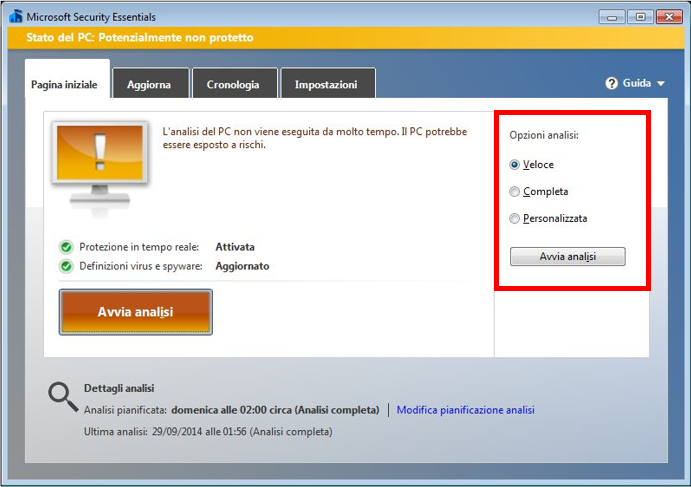Click the Aggiornato status text
691x487 pixels.
tap(242, 266)
